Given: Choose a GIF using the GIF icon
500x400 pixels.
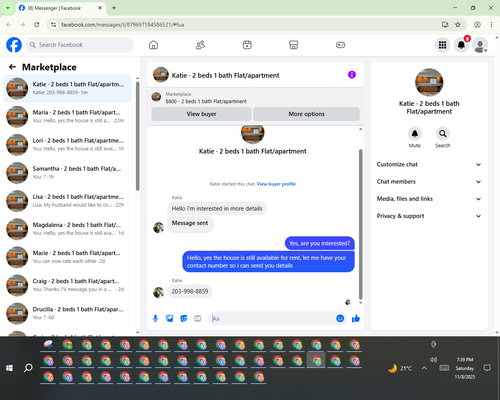Looking at the screenshot, I should click(198, 319).
